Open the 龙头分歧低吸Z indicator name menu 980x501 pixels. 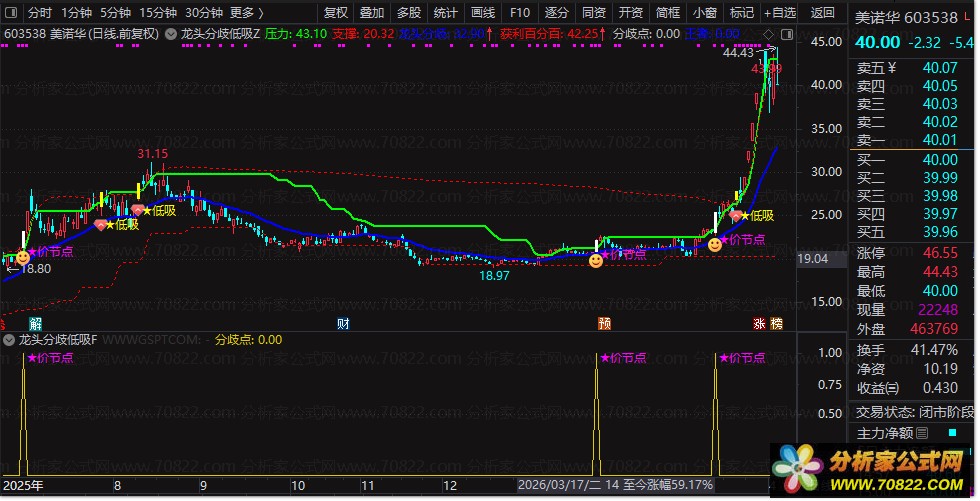tap(221, 33)
